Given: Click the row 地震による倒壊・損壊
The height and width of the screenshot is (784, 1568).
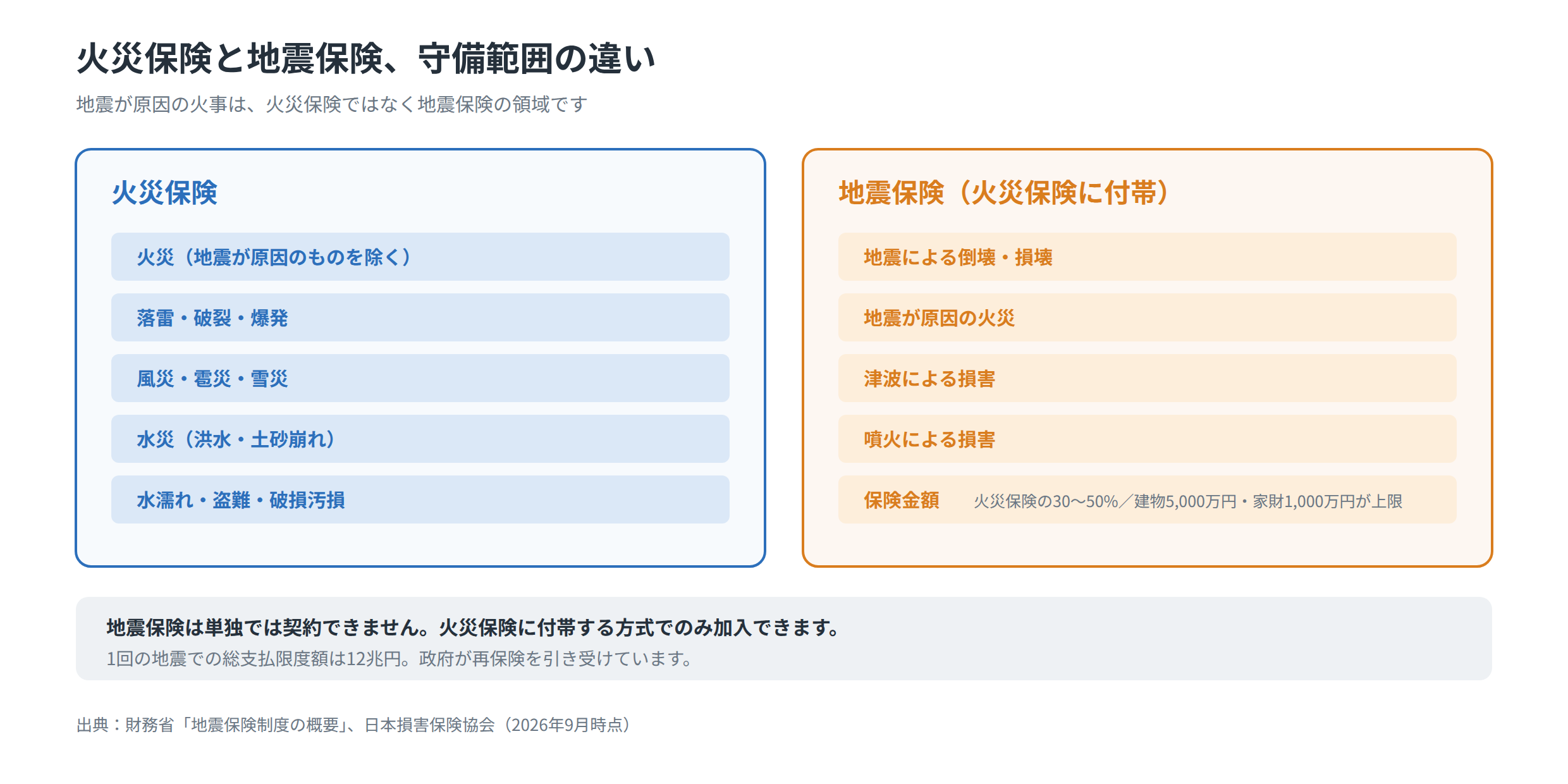Looking at the screenshot, I should [x=1148, y=257].
